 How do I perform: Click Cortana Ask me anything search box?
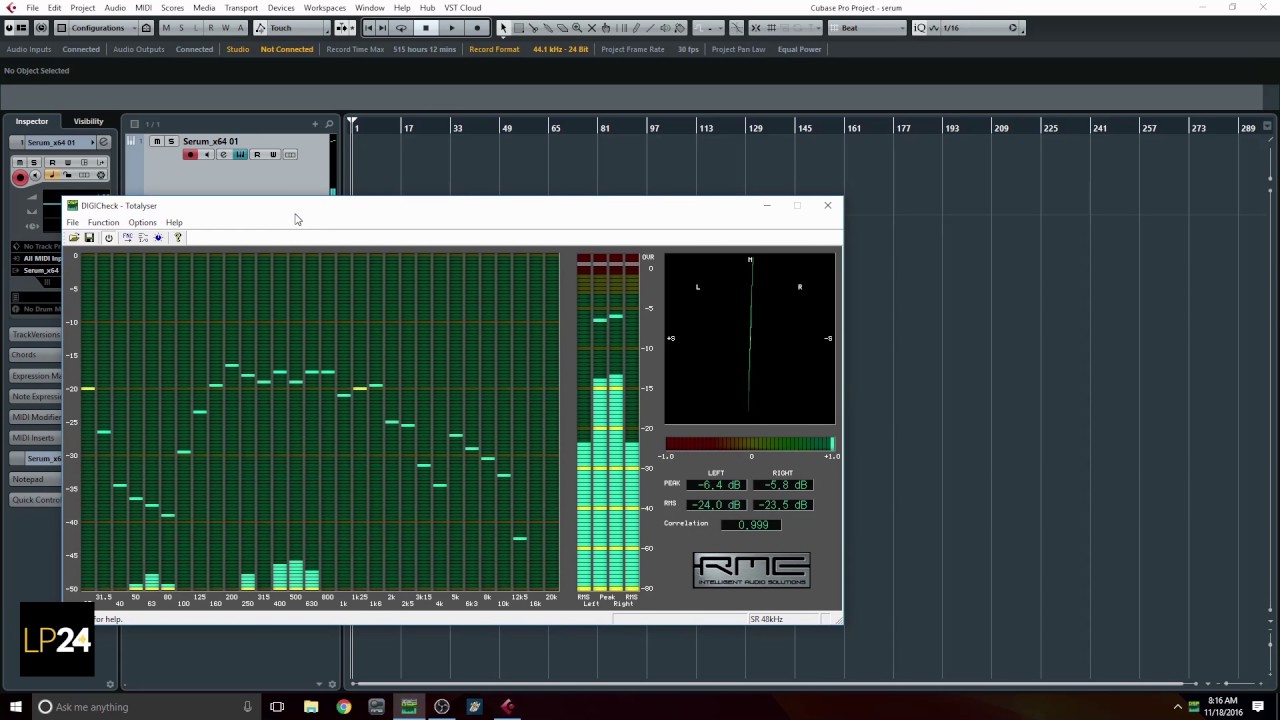pos(145,707)
